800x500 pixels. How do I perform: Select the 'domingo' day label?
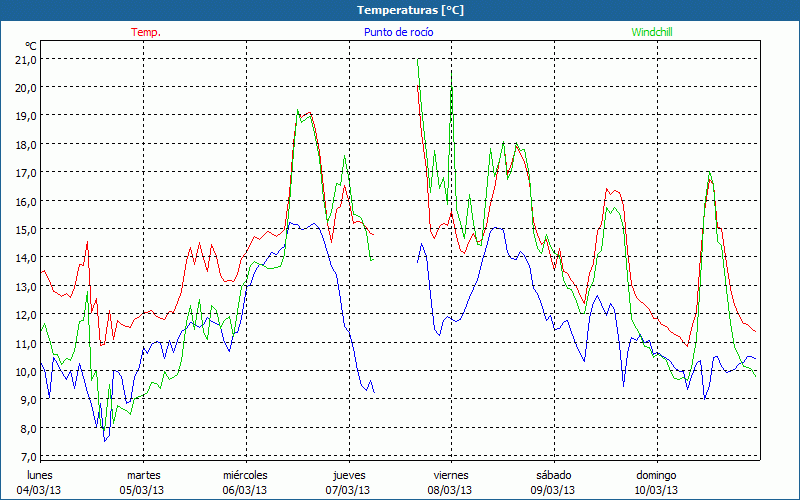click(x=656, y=475)
